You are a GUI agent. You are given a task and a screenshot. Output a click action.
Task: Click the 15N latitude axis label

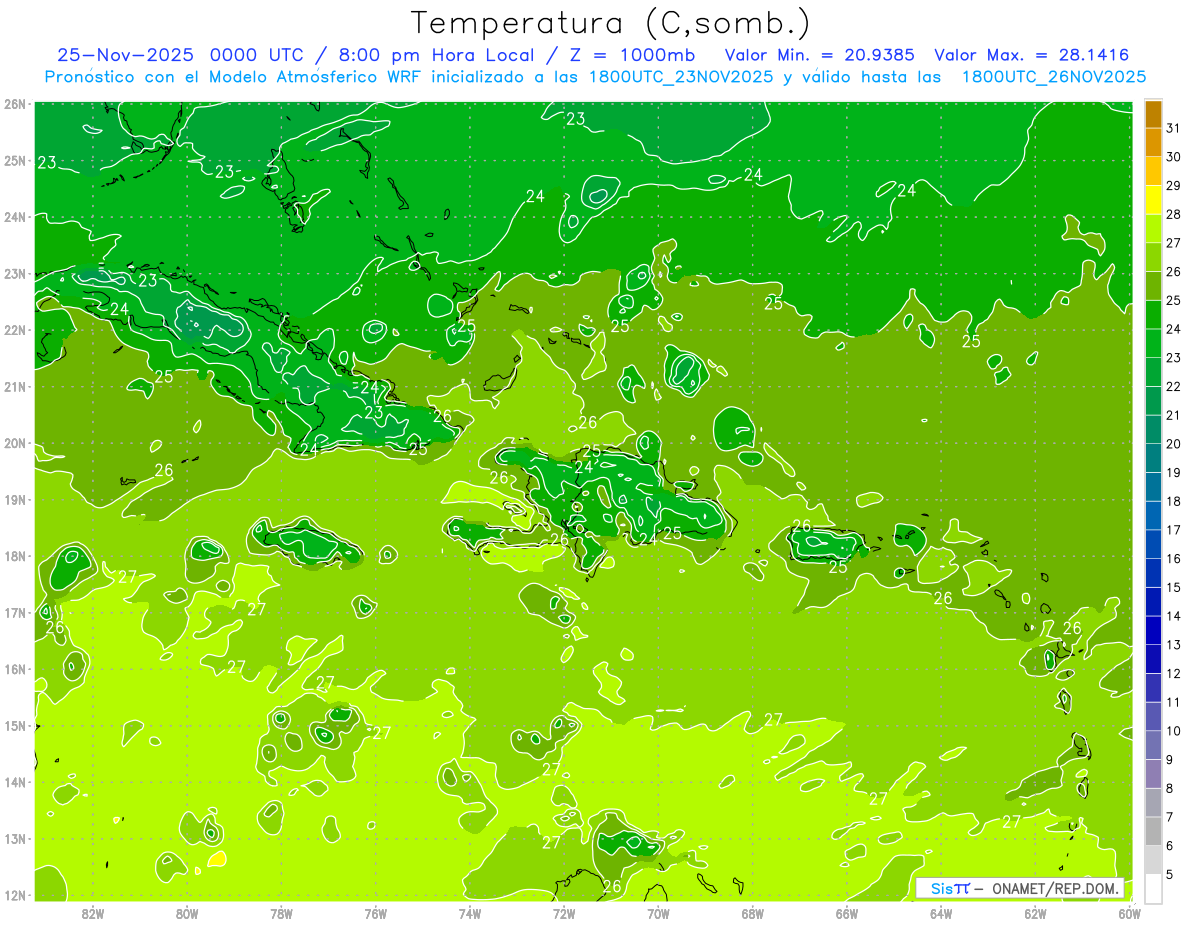pos(16,725)
